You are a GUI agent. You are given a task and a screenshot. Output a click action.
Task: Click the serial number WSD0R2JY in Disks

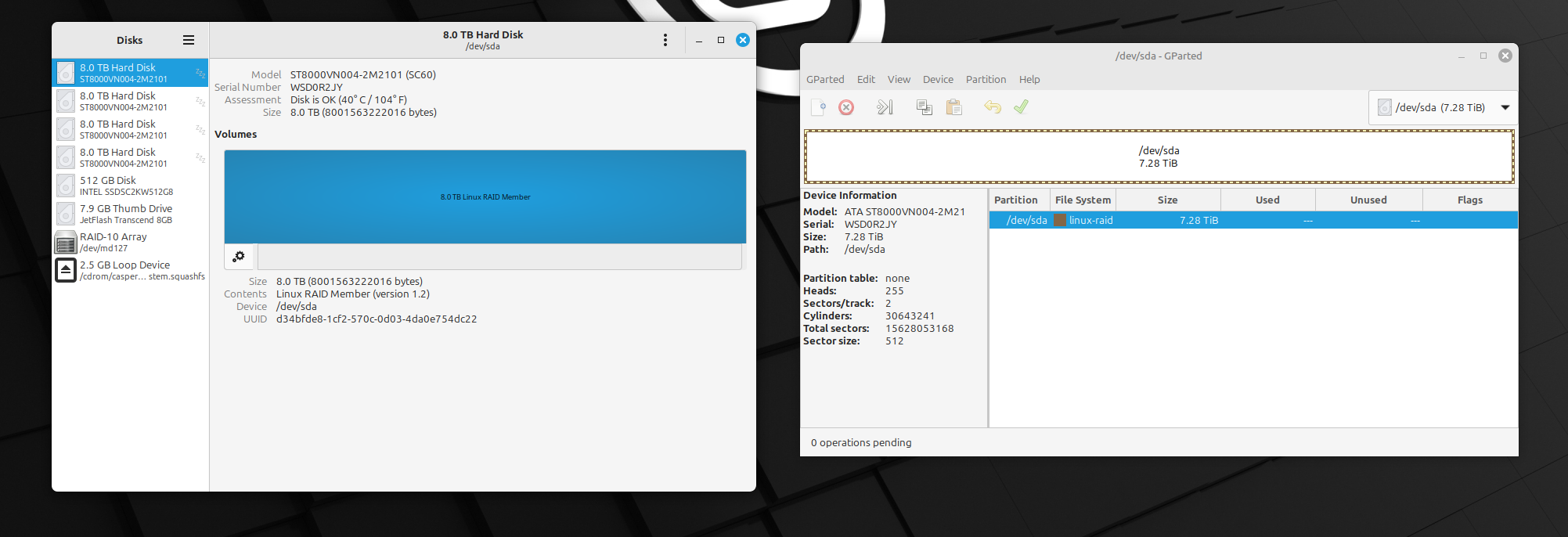(x=316, y=87)
